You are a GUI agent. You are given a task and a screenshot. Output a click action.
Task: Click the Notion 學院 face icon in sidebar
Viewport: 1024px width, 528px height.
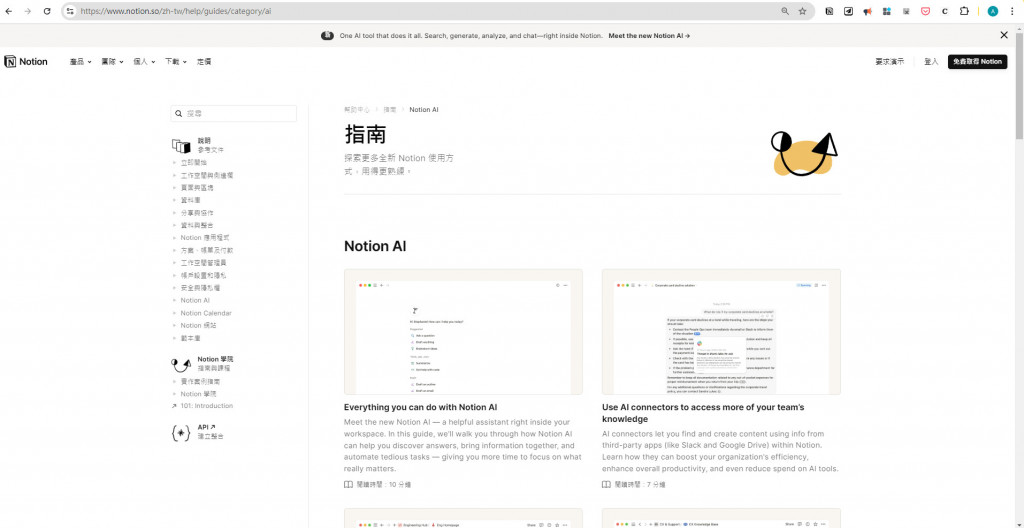181,363
